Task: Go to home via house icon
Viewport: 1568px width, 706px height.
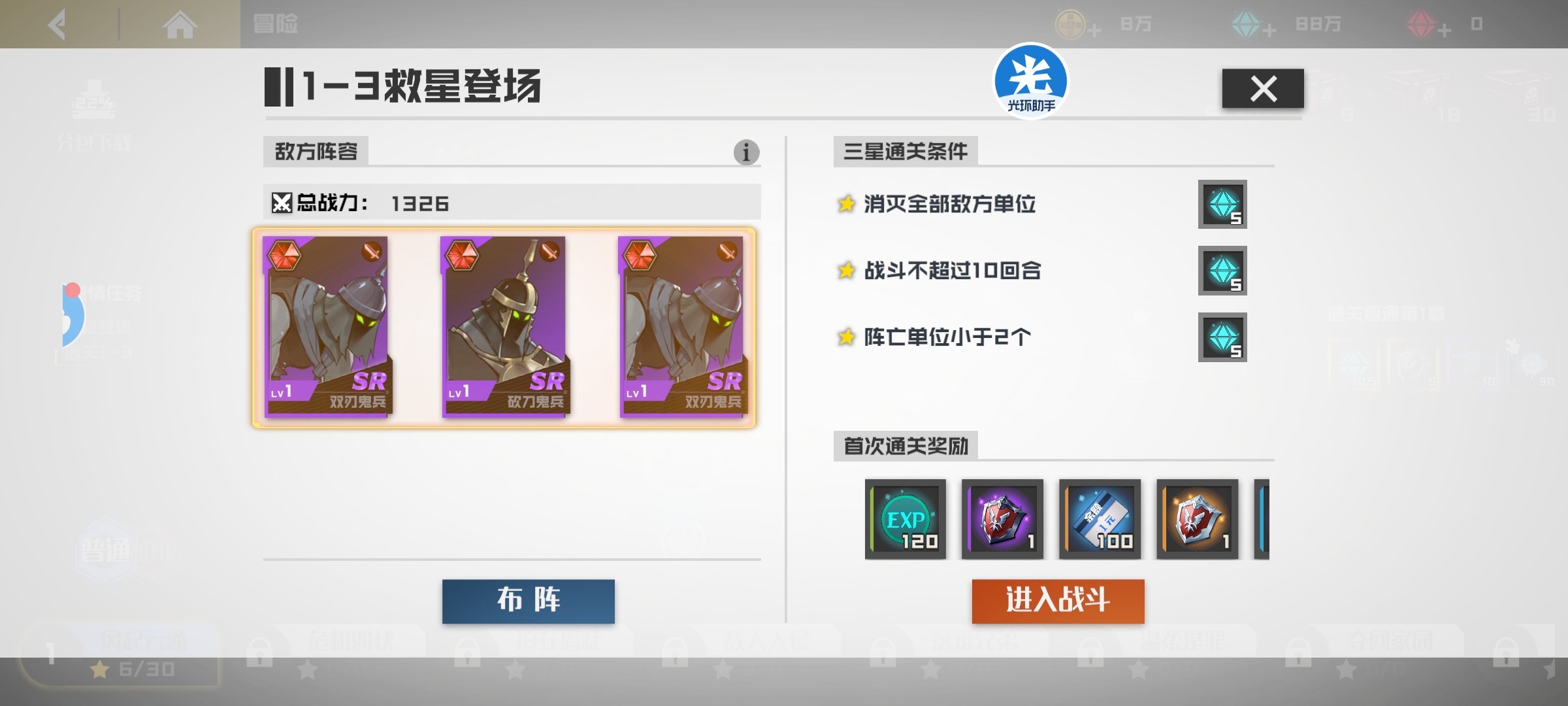Action: pos(180,25)
